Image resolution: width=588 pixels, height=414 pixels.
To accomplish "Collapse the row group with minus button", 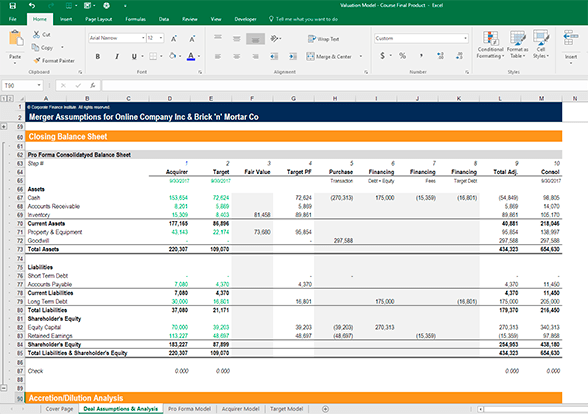I will (x=4, y=388).
